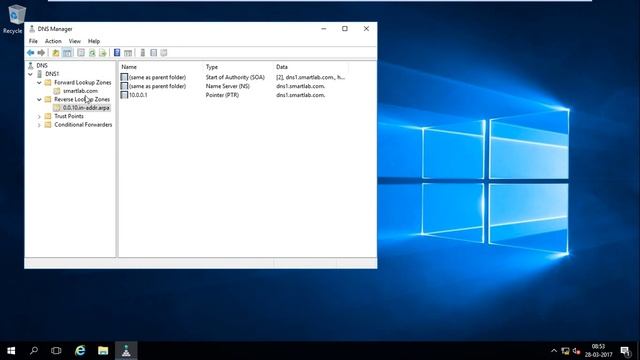Click the record icon next to 10.0.0.1
The image size is (640, 360).
coord(124,95)
